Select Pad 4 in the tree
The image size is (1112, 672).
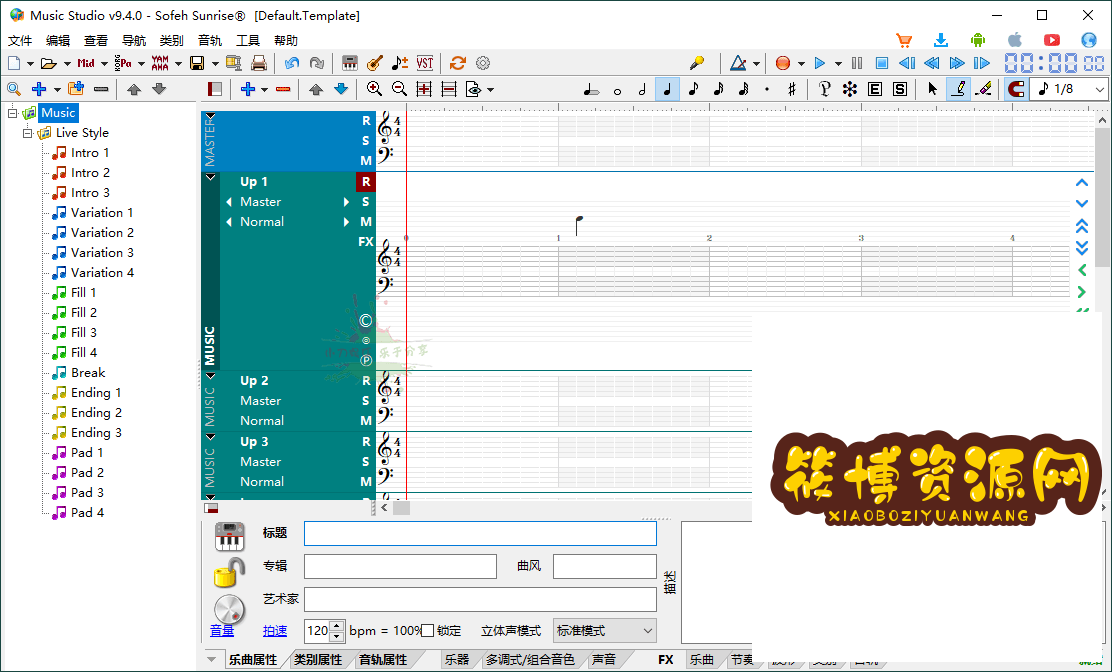[x=87, y=513]
